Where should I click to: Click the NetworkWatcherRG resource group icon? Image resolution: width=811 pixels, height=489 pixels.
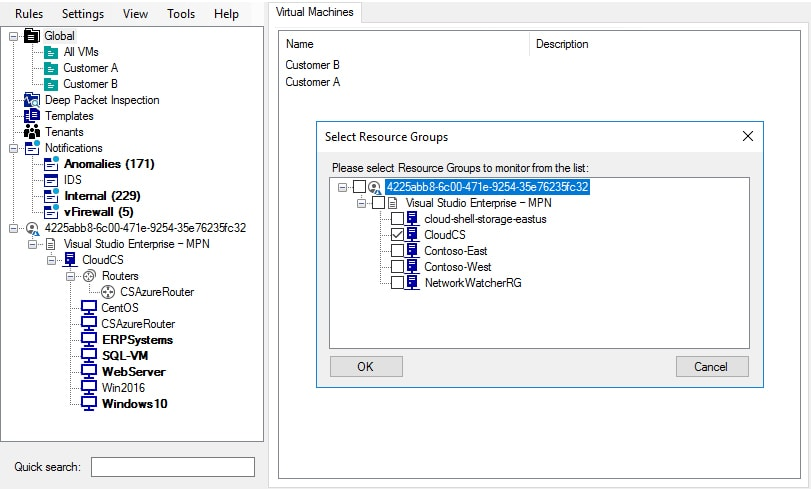pyautogui.click(x=412, y=283)
